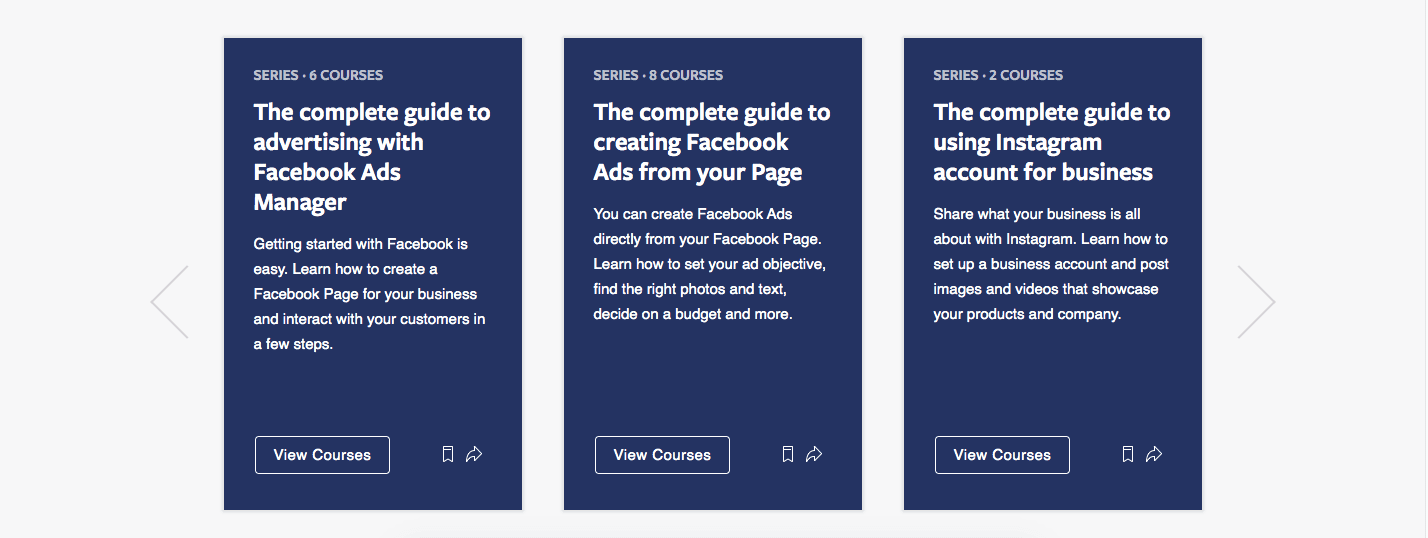The height and width of the screenshot is (538, 1428).
Task: Bookmark the Facebook Ads from your Page series
Action: click(788, 455)
